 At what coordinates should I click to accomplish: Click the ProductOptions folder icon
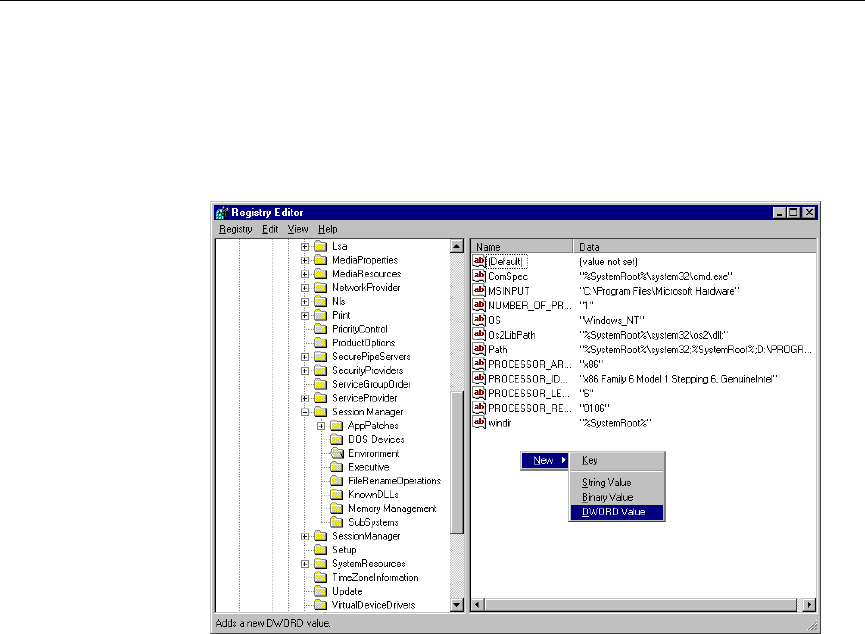pyautogui.click(x=321, y=343)
